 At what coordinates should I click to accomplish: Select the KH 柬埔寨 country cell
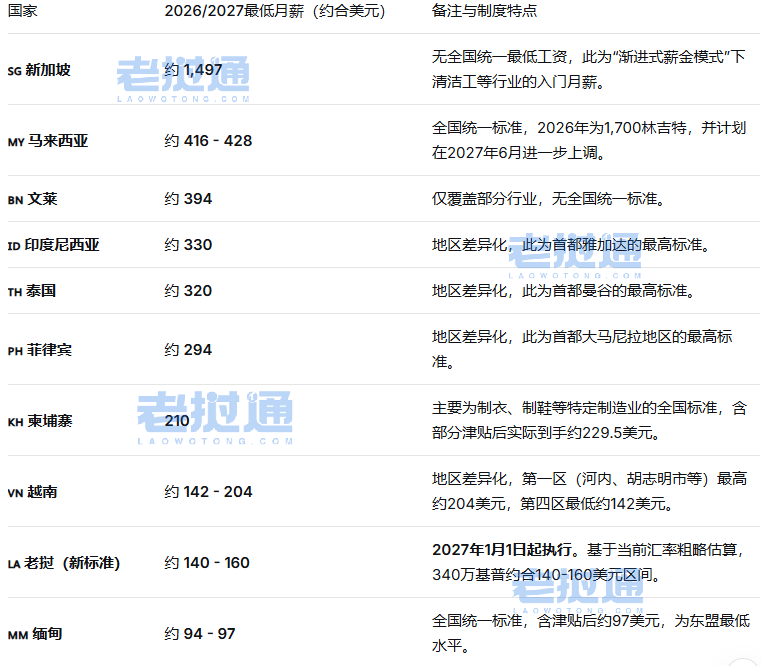[40, 421]
